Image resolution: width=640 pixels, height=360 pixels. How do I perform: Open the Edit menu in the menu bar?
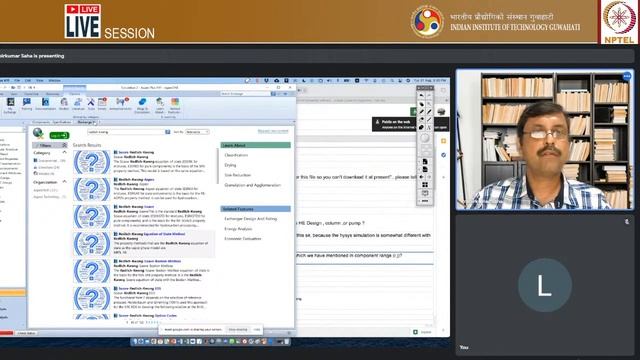tap(28, 80)
